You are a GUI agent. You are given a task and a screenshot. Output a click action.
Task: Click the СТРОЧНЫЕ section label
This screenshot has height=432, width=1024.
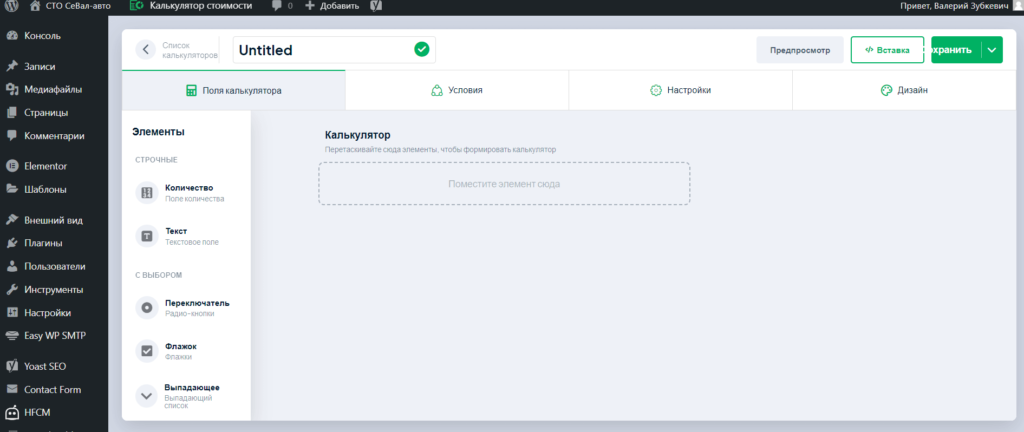tap(157, 160)
